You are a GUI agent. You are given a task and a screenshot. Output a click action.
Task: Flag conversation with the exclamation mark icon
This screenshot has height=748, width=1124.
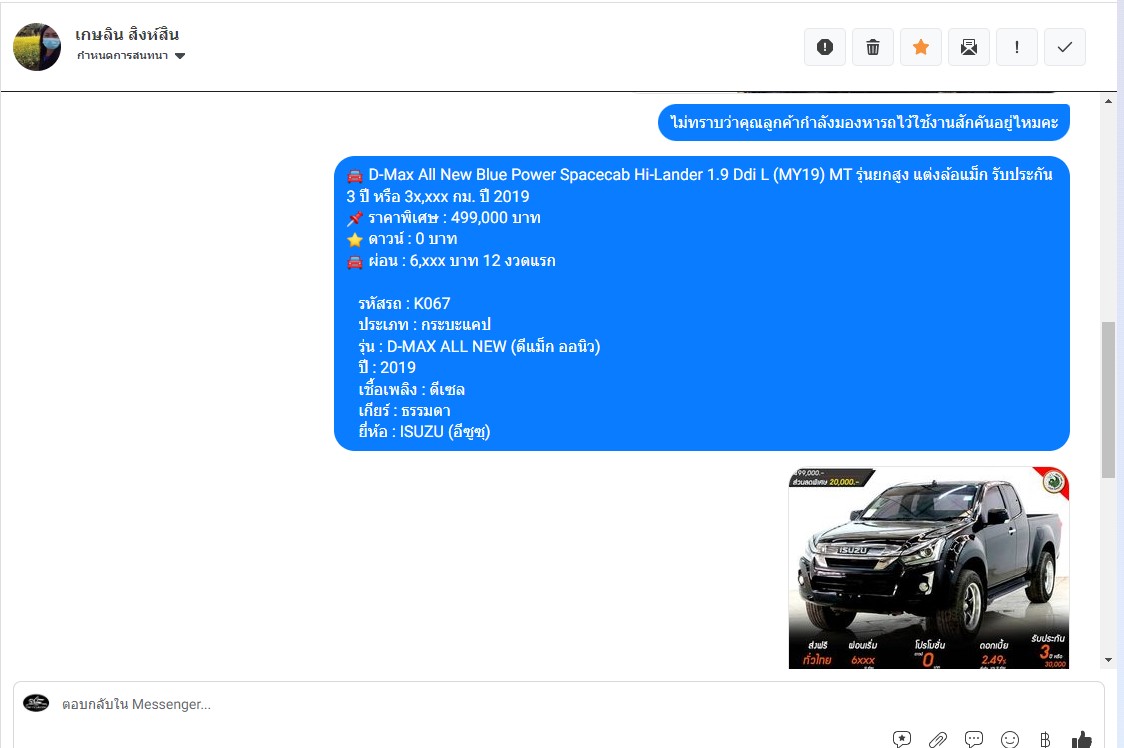click(1017, 47)
